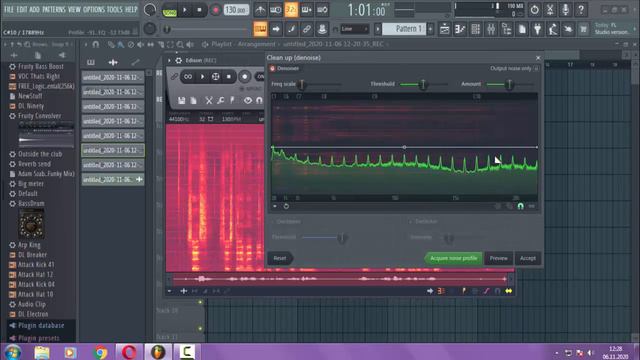Click the one-click audio recording scissors icon

click(550, 9)
